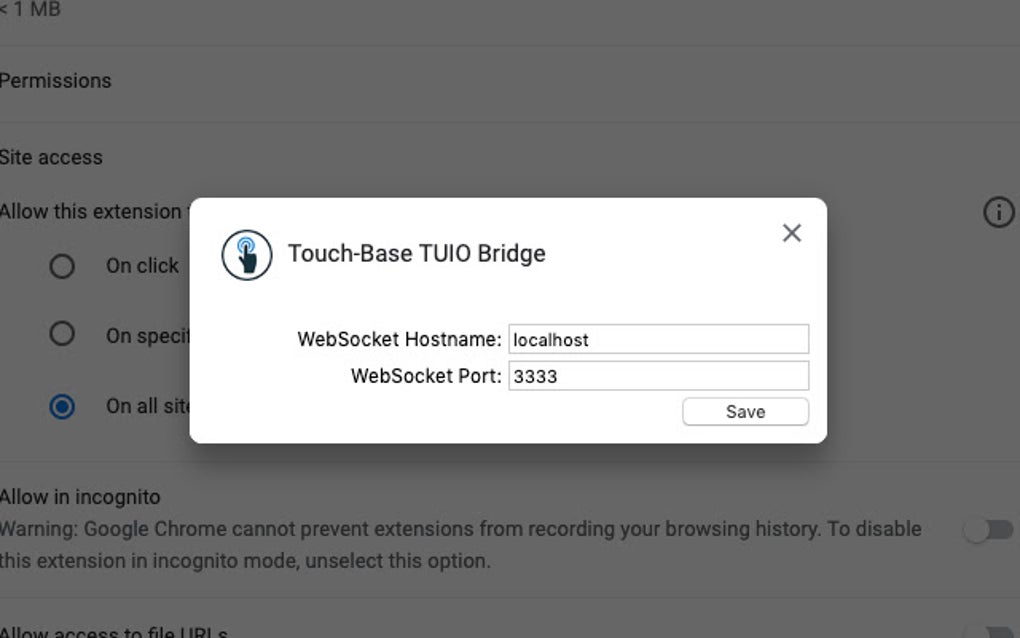Select the On click site access option

point(62,266)
